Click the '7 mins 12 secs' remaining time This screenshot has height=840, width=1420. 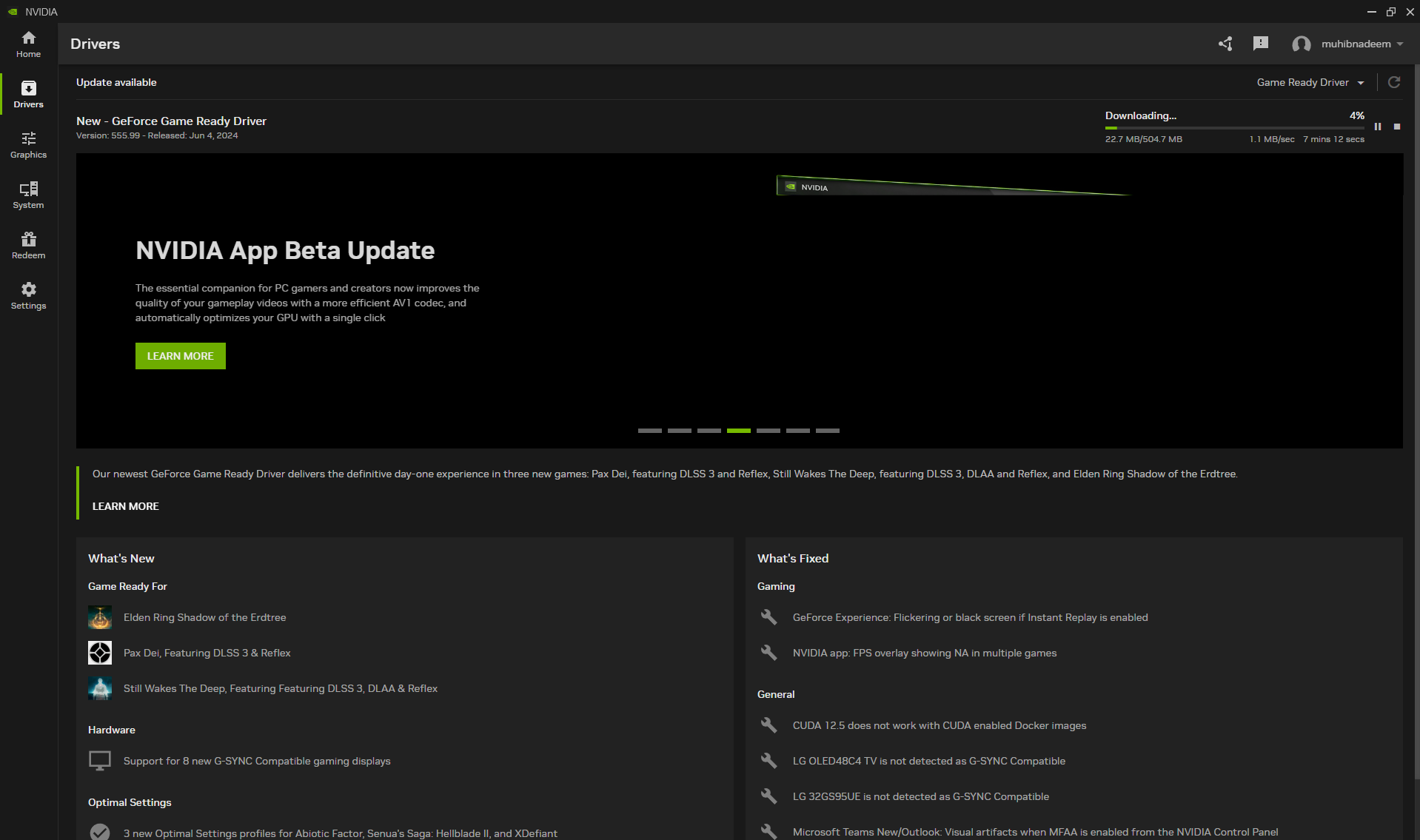(1333, 139)
